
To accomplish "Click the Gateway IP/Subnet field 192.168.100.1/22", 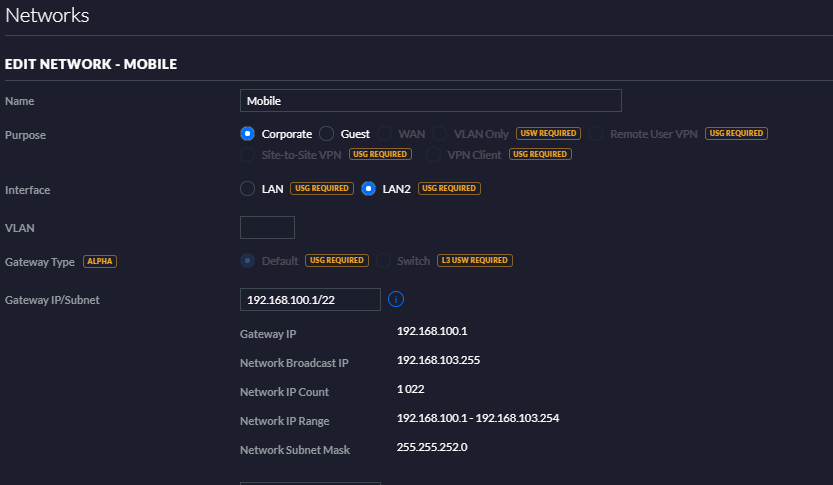I will pyautogui.click(x=310, y=299).
